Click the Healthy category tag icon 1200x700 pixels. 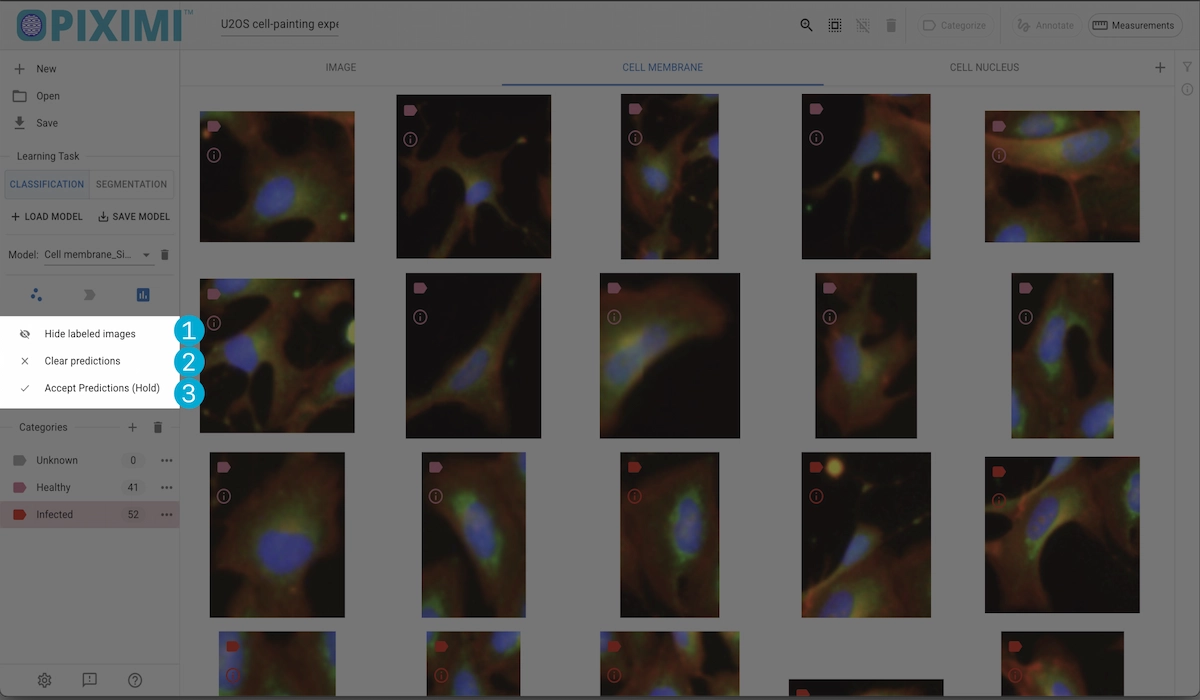pyautogui.click(x=19, y=487)
